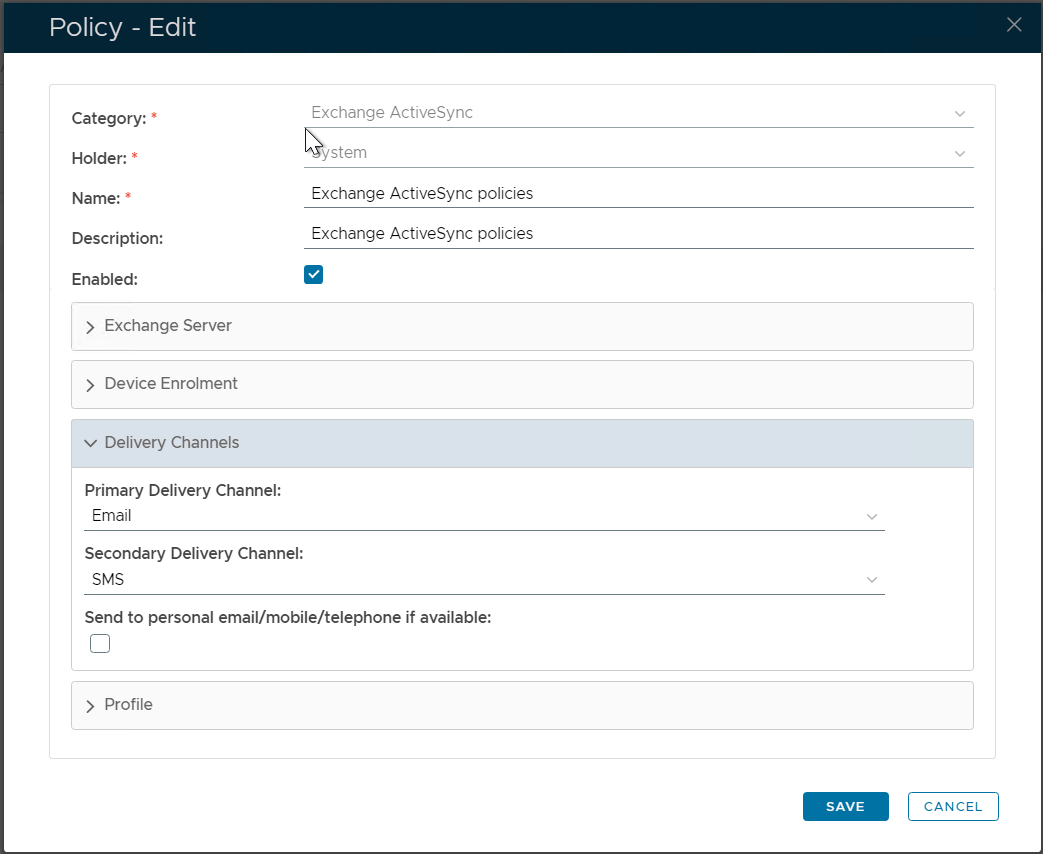Click the Description text field

click(x=638, y=233)
